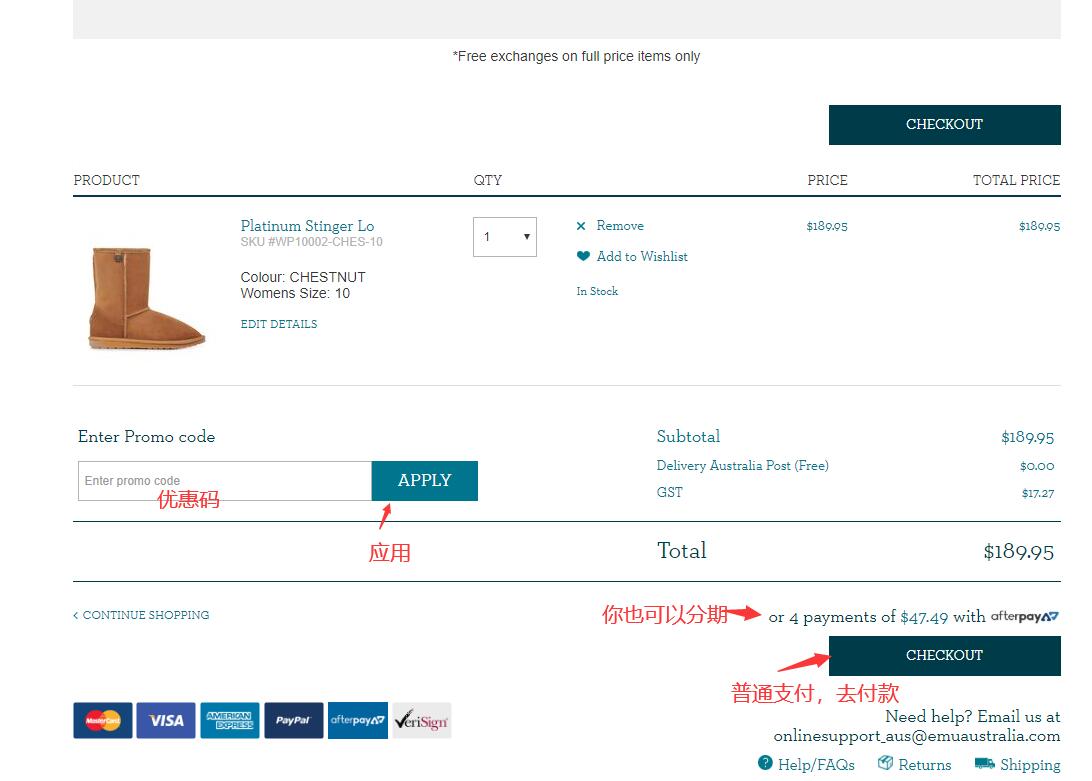Click the top CHECKOUT button
The height and width of the screenshot is (781, 1092).
click(944, 125)
